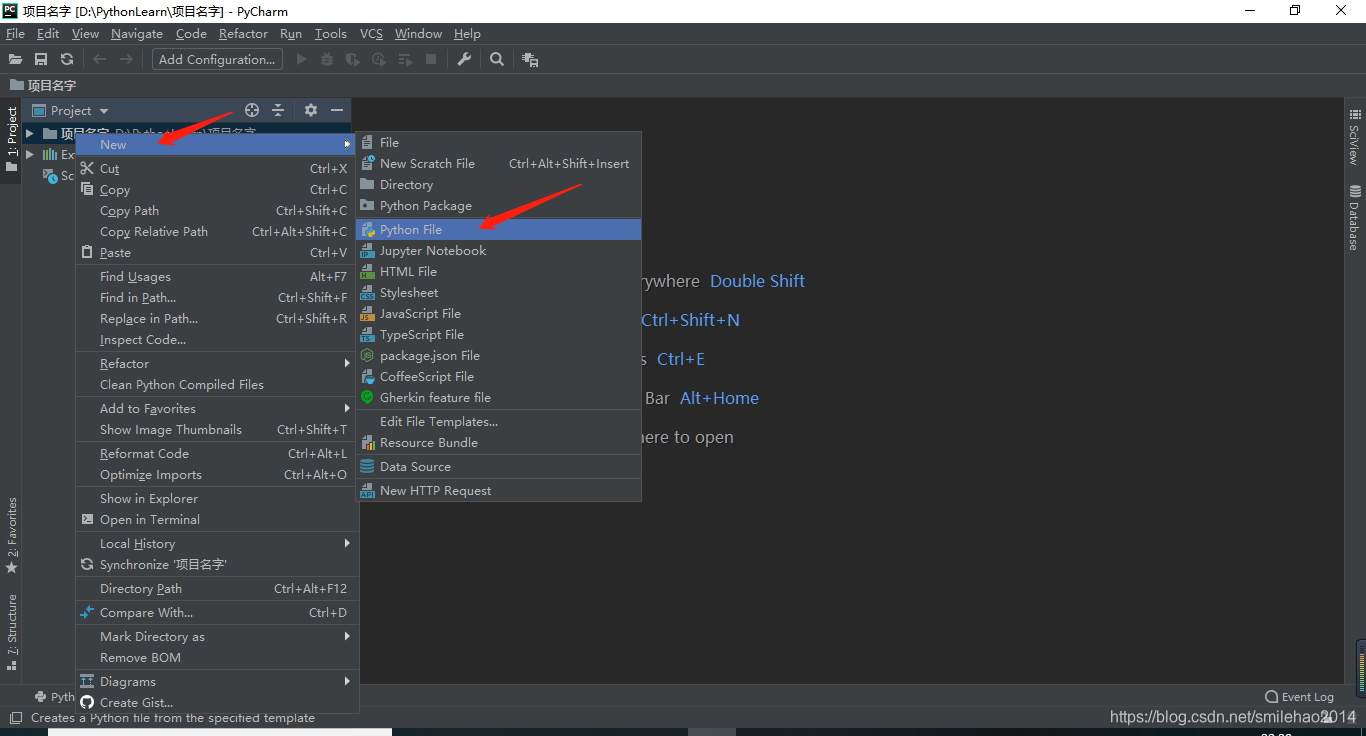Select New Scratch File entry
This screenshot has width=1366, height=736.
tap(498, 163)
